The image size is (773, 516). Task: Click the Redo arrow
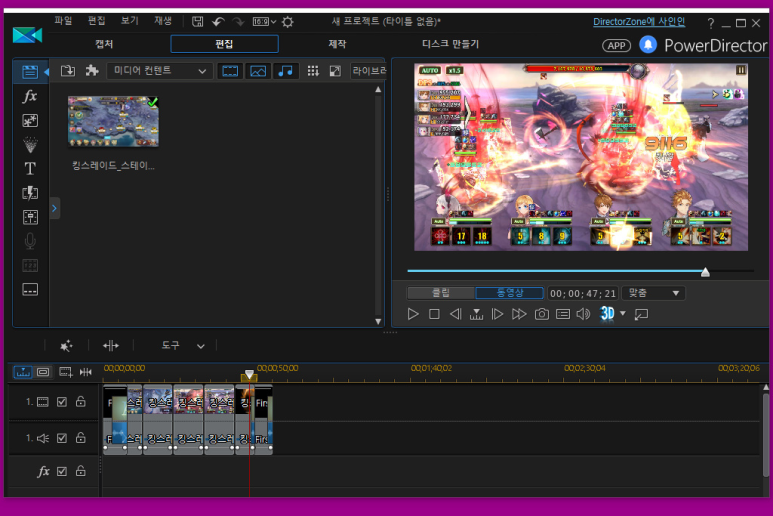[x=238, y=22]
